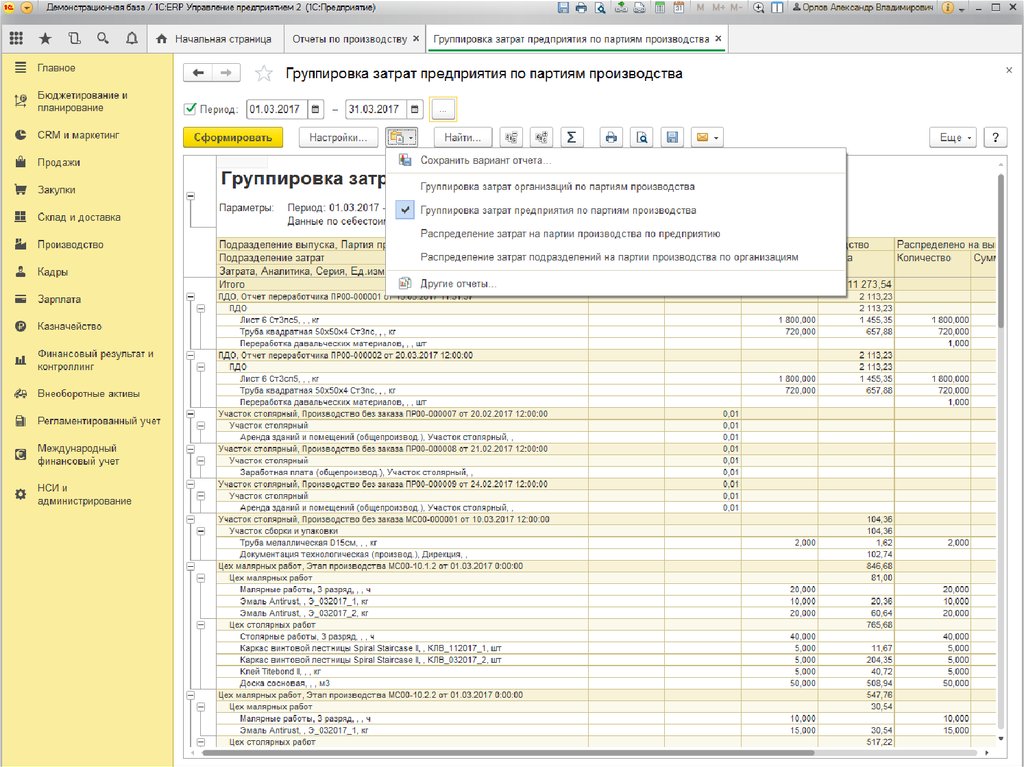Viewport: 1024px width, 767px height.
Task: Open print preview with magnifier icon
Action: click(x=642, y=138)
